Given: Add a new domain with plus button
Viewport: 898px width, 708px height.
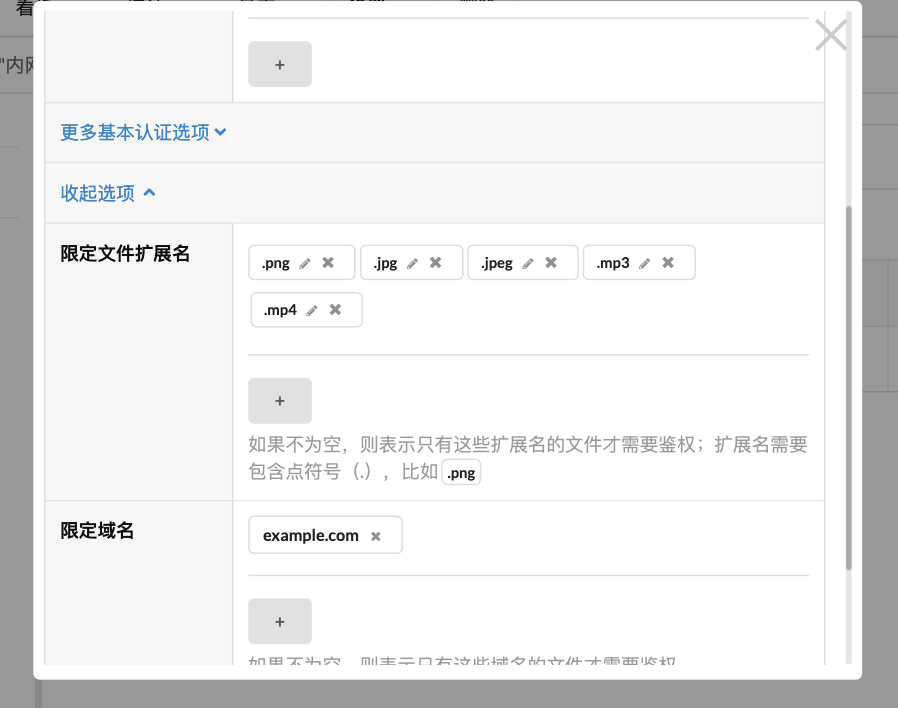Looking at the screenshot, I should point(279,621).
